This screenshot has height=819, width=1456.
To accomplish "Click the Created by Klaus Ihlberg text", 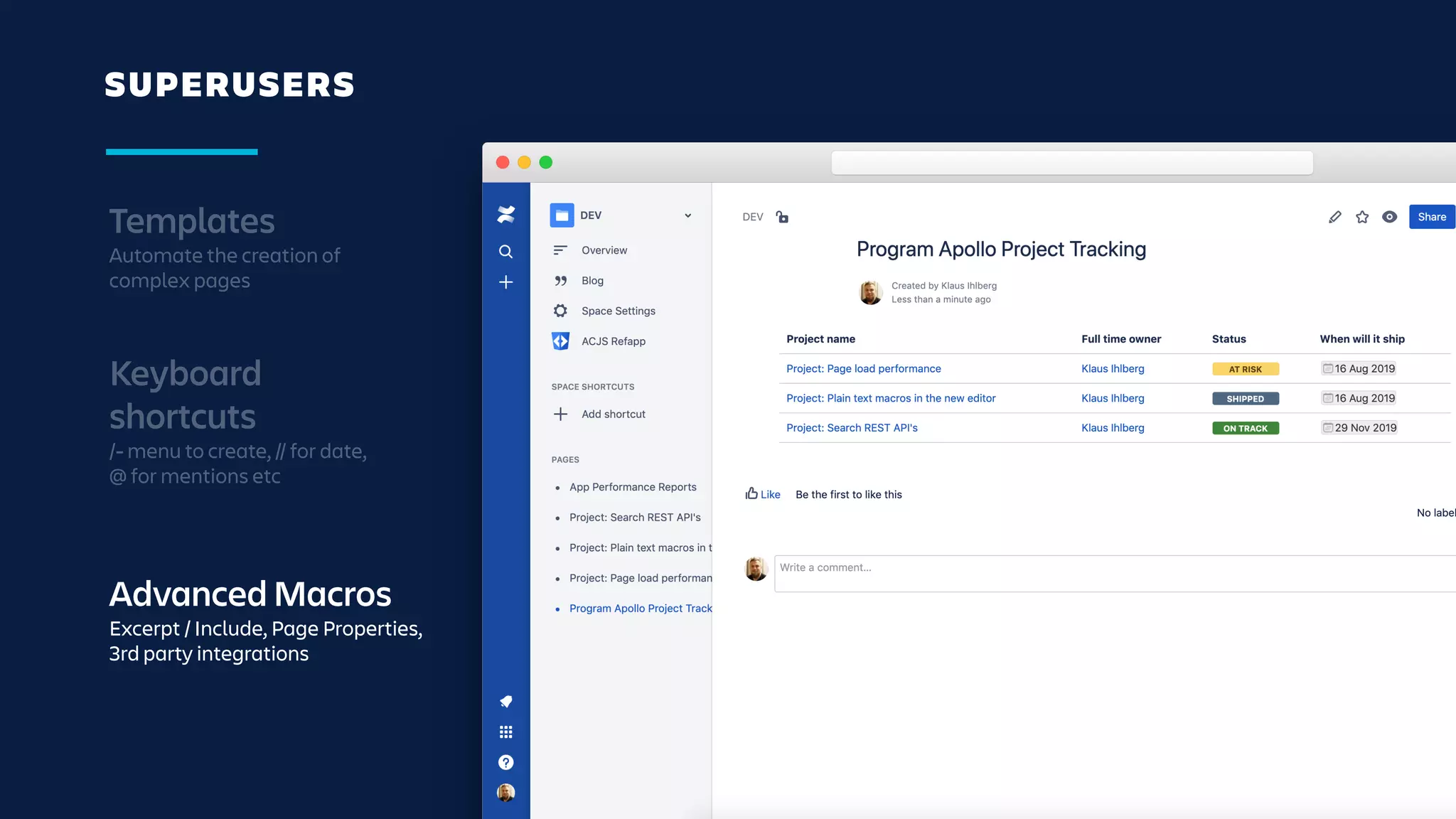I will click(x=944, y=286).
